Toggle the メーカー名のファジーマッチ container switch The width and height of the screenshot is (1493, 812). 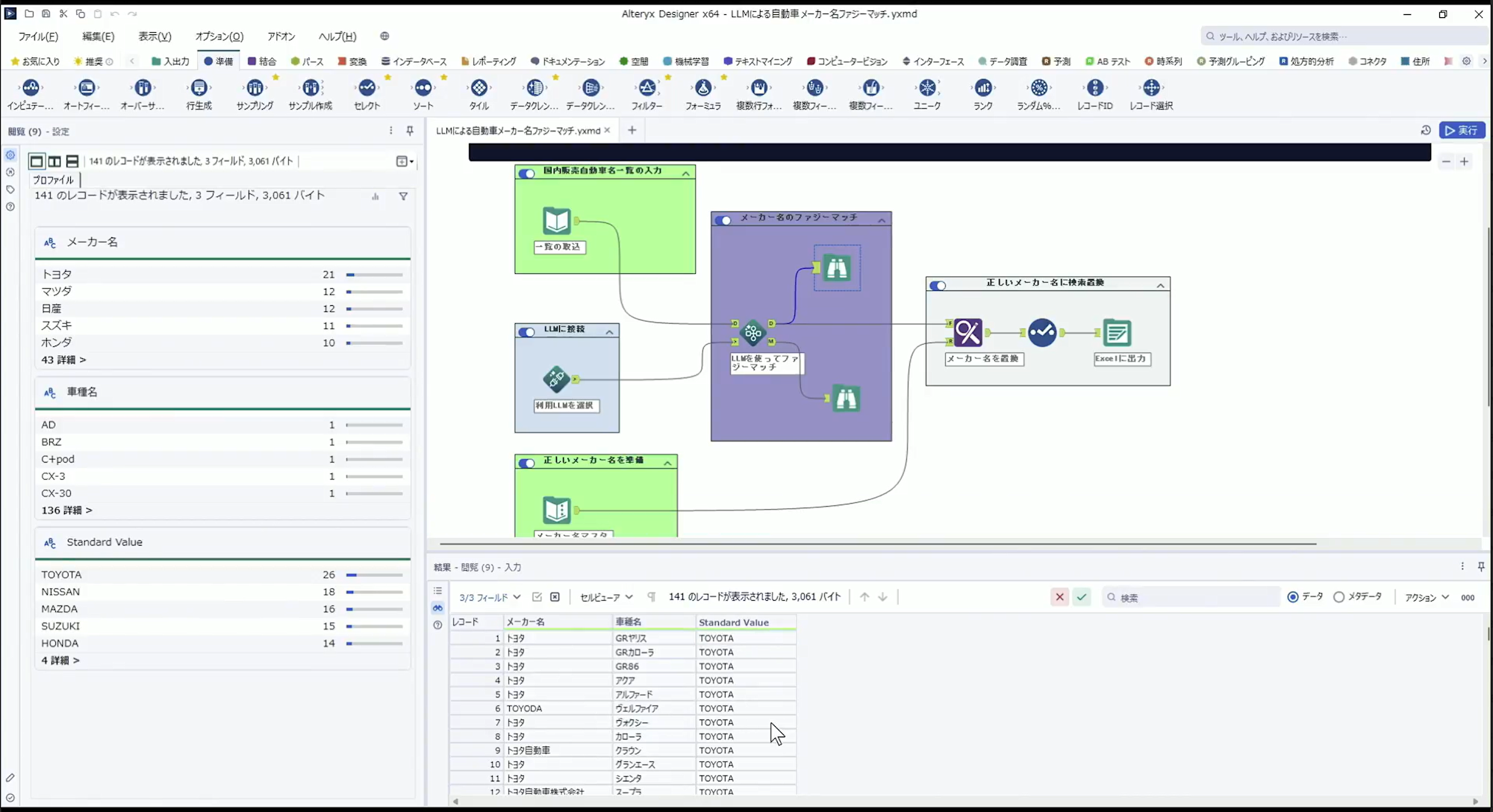(723, 220)
